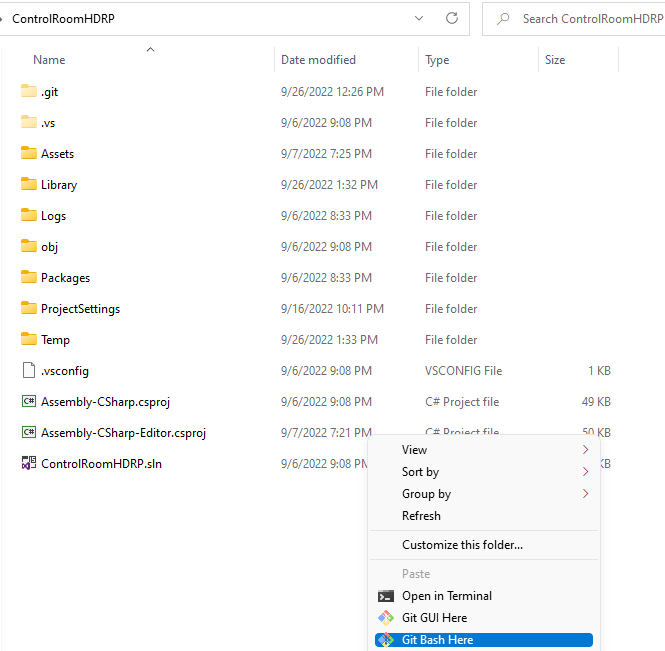665x651 pixels.
Task: Click the 9/16/2022 10:11 PM date cell
Action: (x=332, y=309)
